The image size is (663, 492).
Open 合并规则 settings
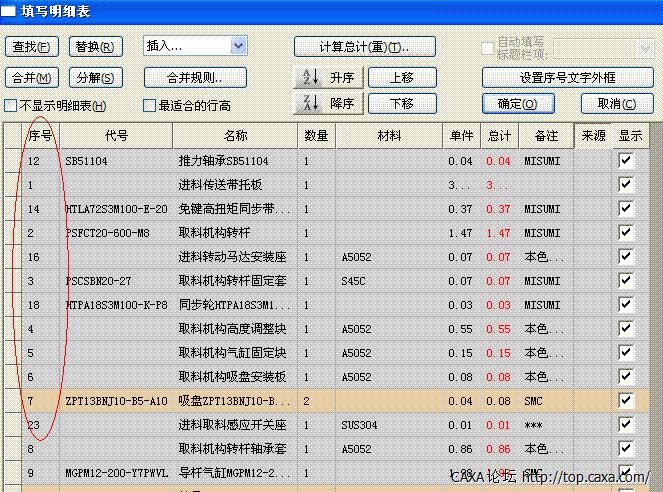pos(196,77)
